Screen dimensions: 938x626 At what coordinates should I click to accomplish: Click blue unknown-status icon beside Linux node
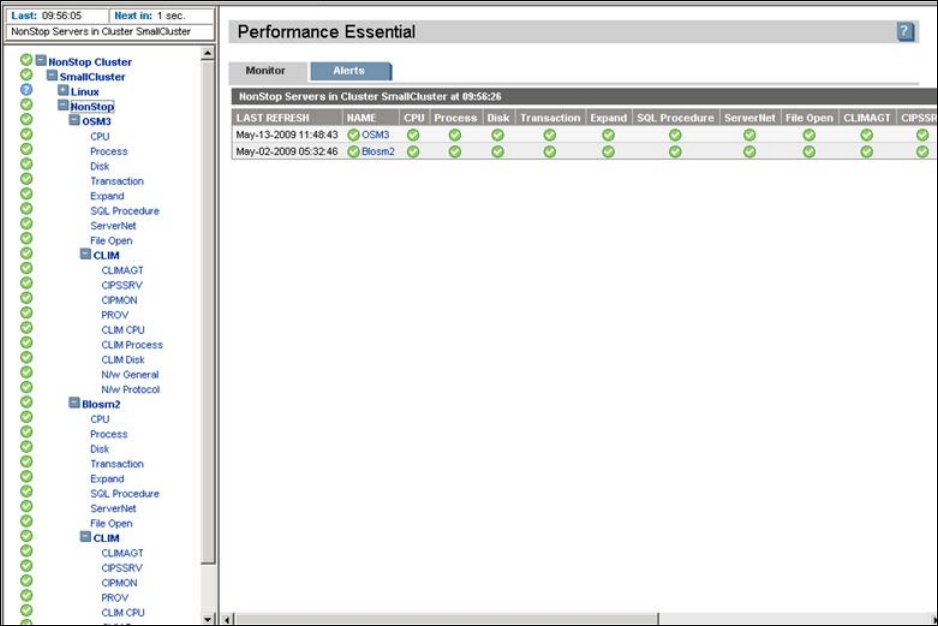(x=26, y=90)
